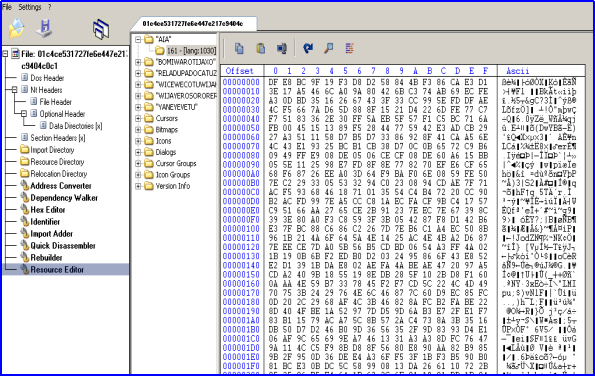Select the Dialogs resource folder
This screenshot has width=595, height=377.
166,152
